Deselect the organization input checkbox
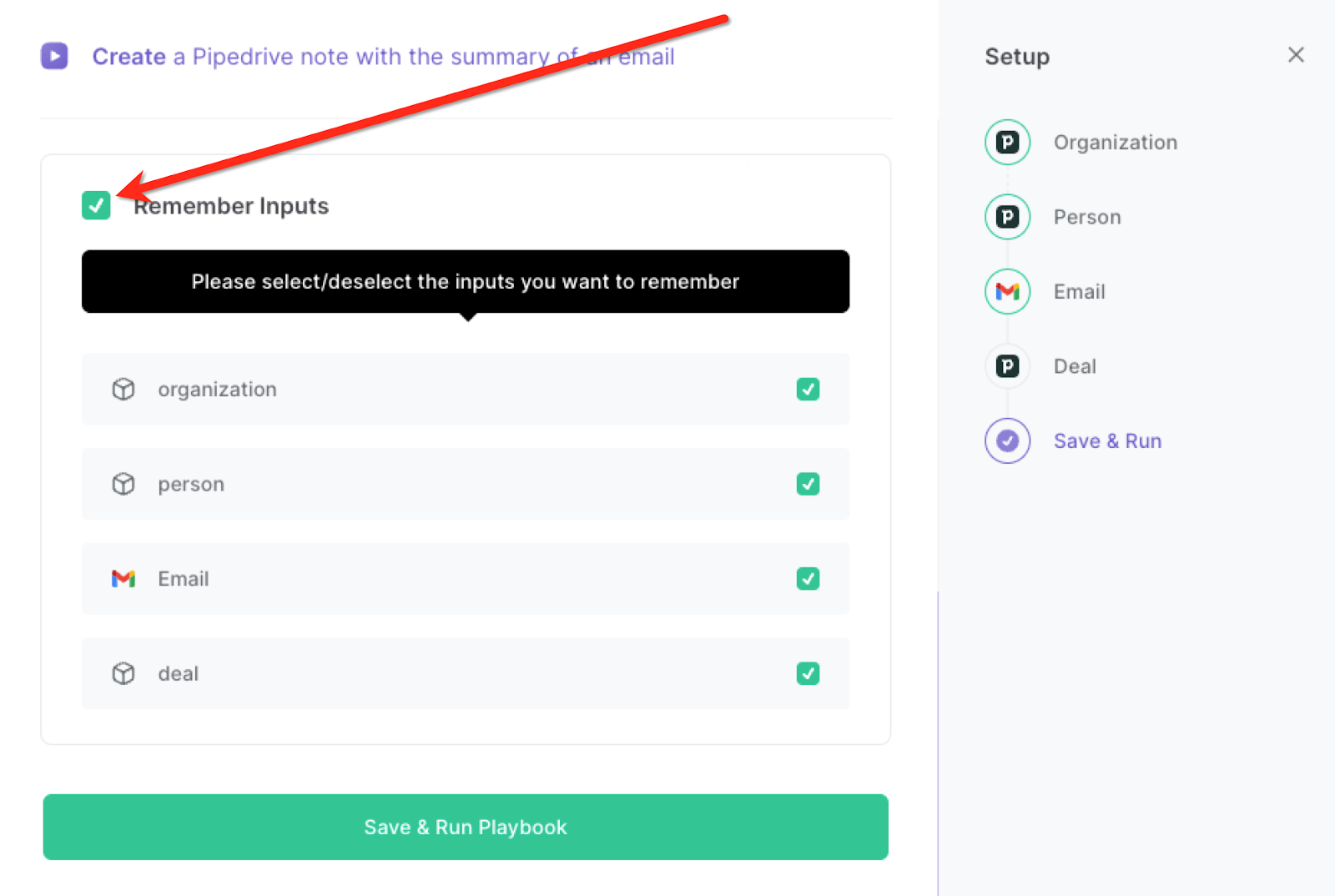This screenshot has height=896, width=1335. pos(807,389)
